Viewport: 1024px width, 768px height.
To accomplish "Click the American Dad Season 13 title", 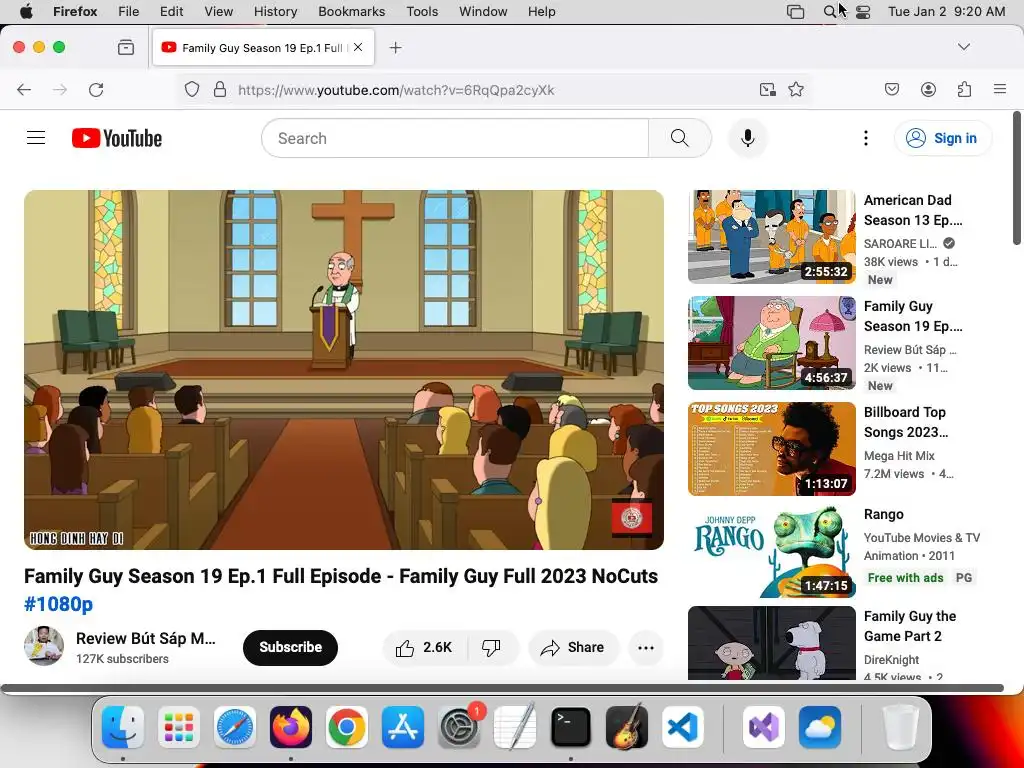I will pos(913,210).
